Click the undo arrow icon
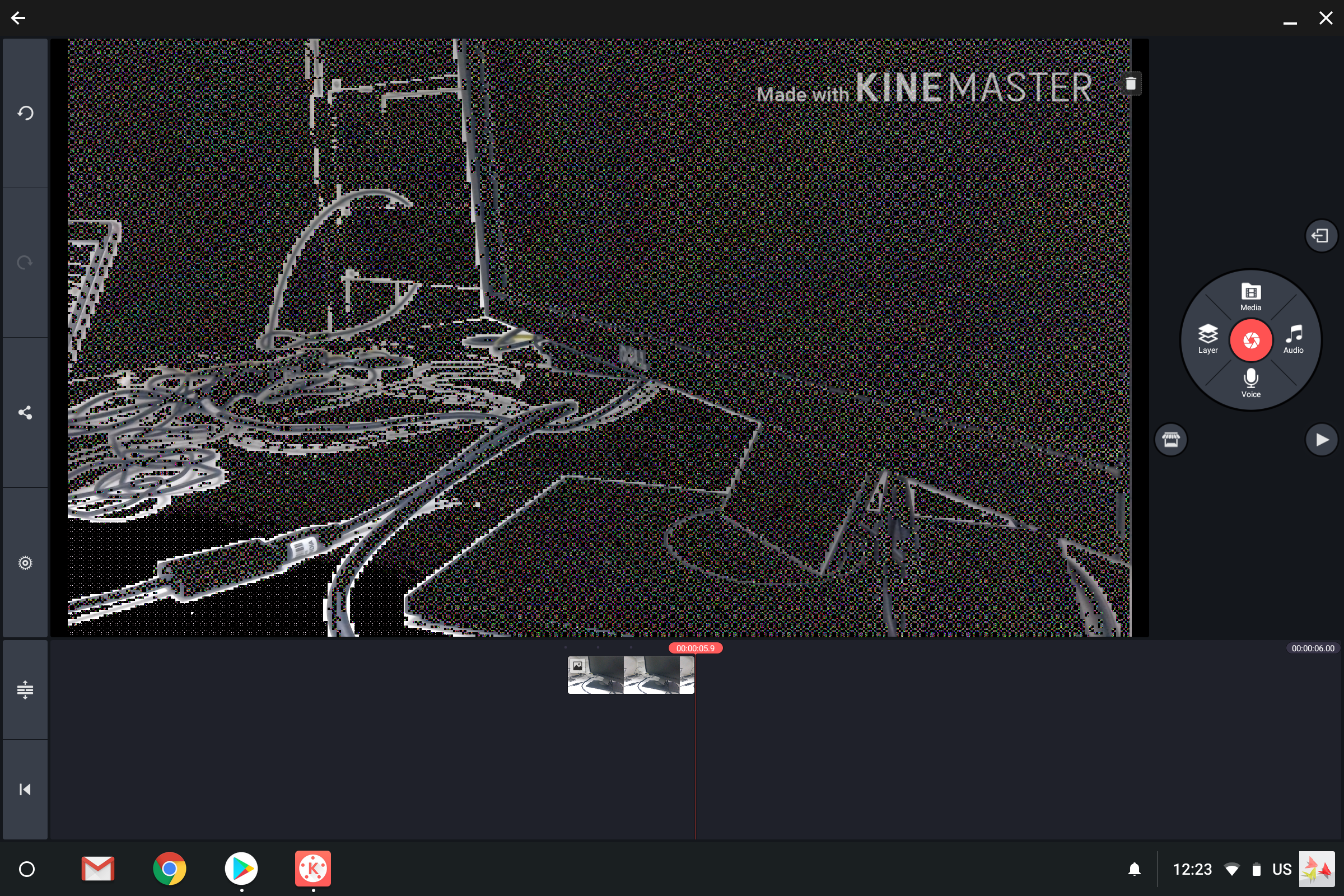The height and width of the screenshot is (896, 1344). click(x=25, y=113)
